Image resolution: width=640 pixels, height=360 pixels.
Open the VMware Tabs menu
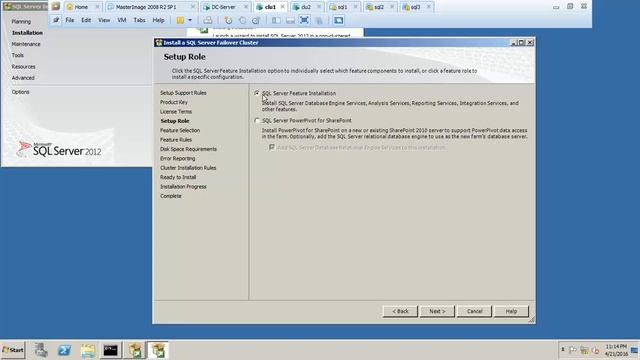139,20
